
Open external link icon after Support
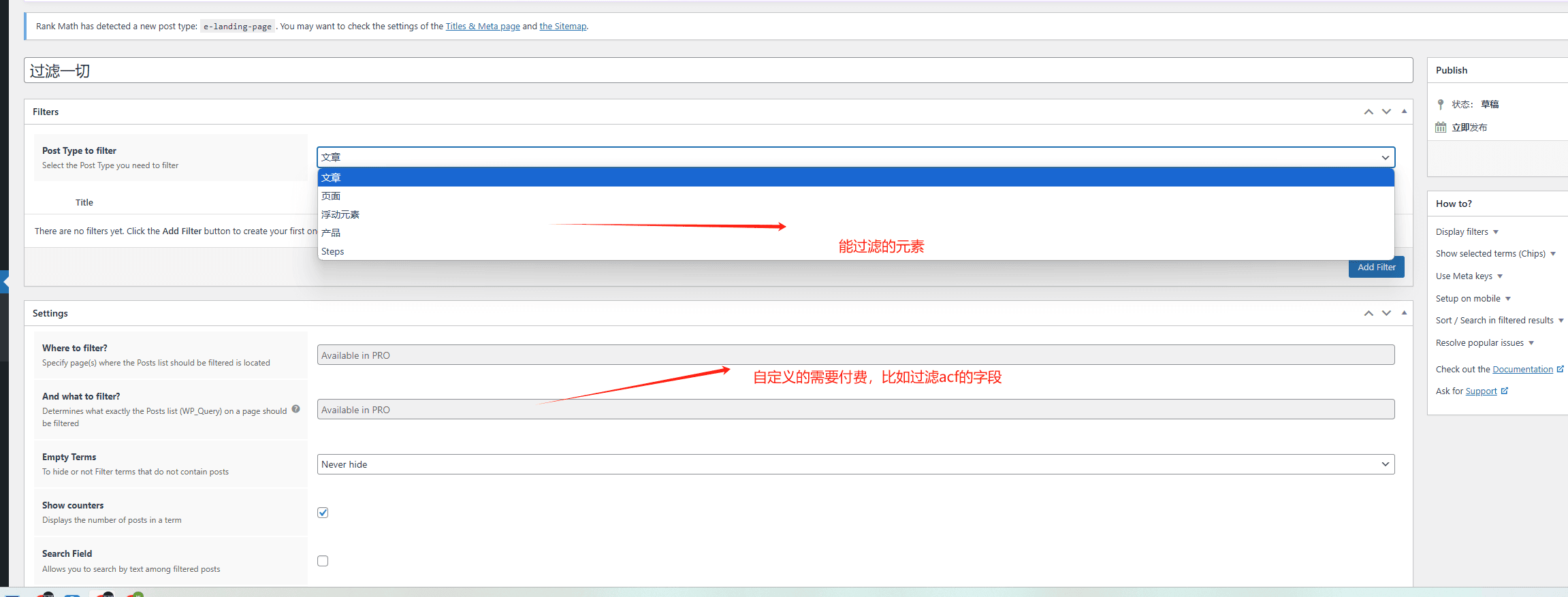point(1505,391)
